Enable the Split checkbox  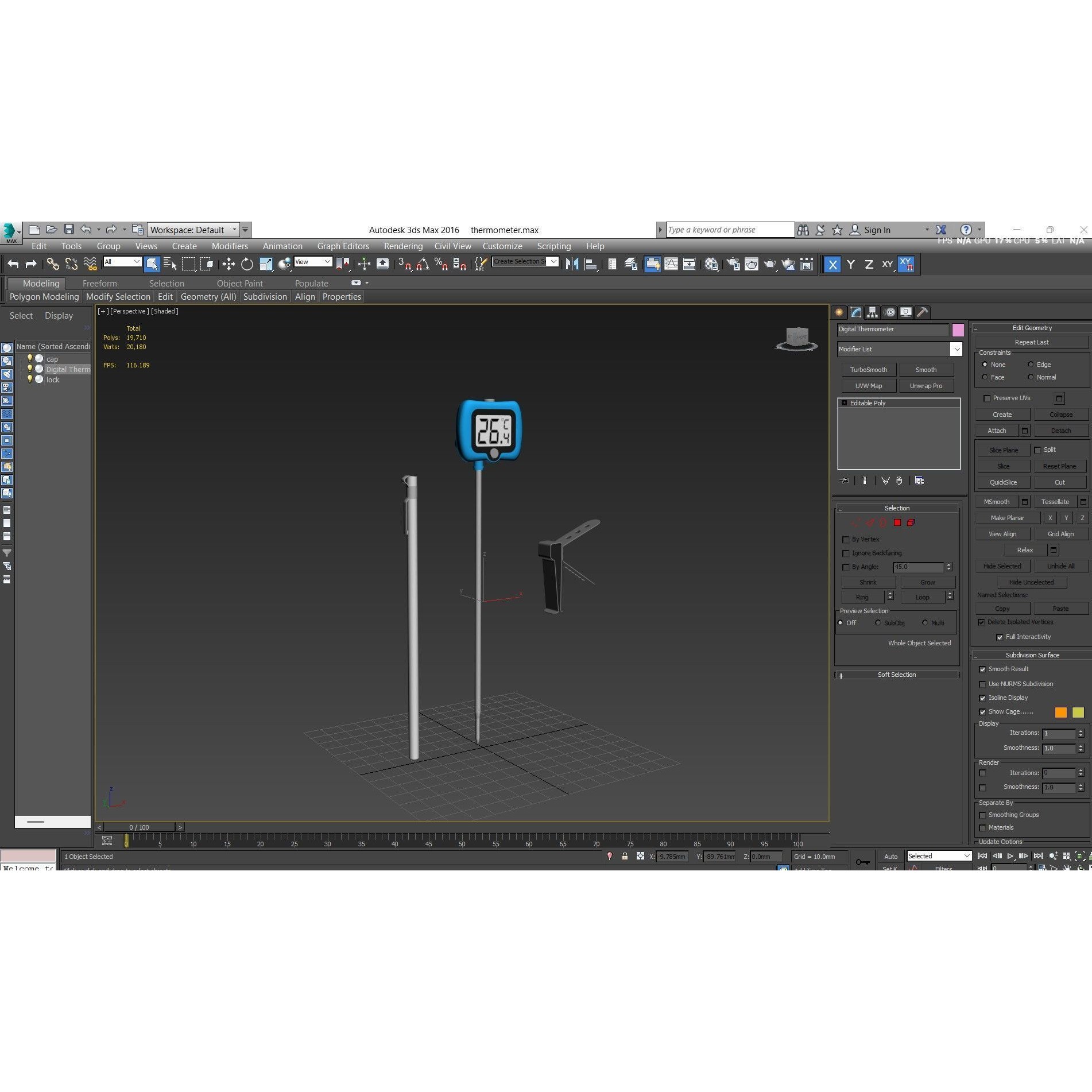click(1037, 450)
